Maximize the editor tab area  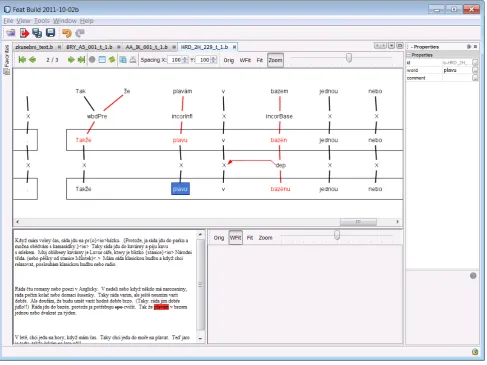click(400, 46)
